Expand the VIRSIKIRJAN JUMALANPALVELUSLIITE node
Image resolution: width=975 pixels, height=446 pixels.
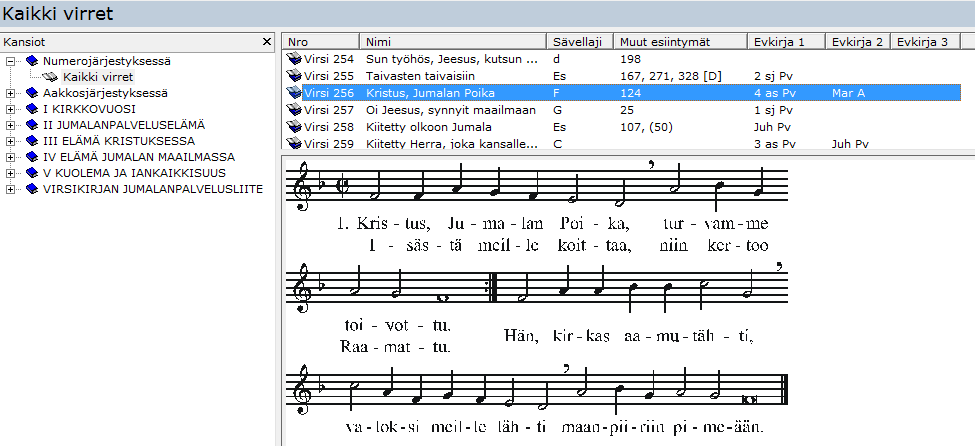click(11, 189)
